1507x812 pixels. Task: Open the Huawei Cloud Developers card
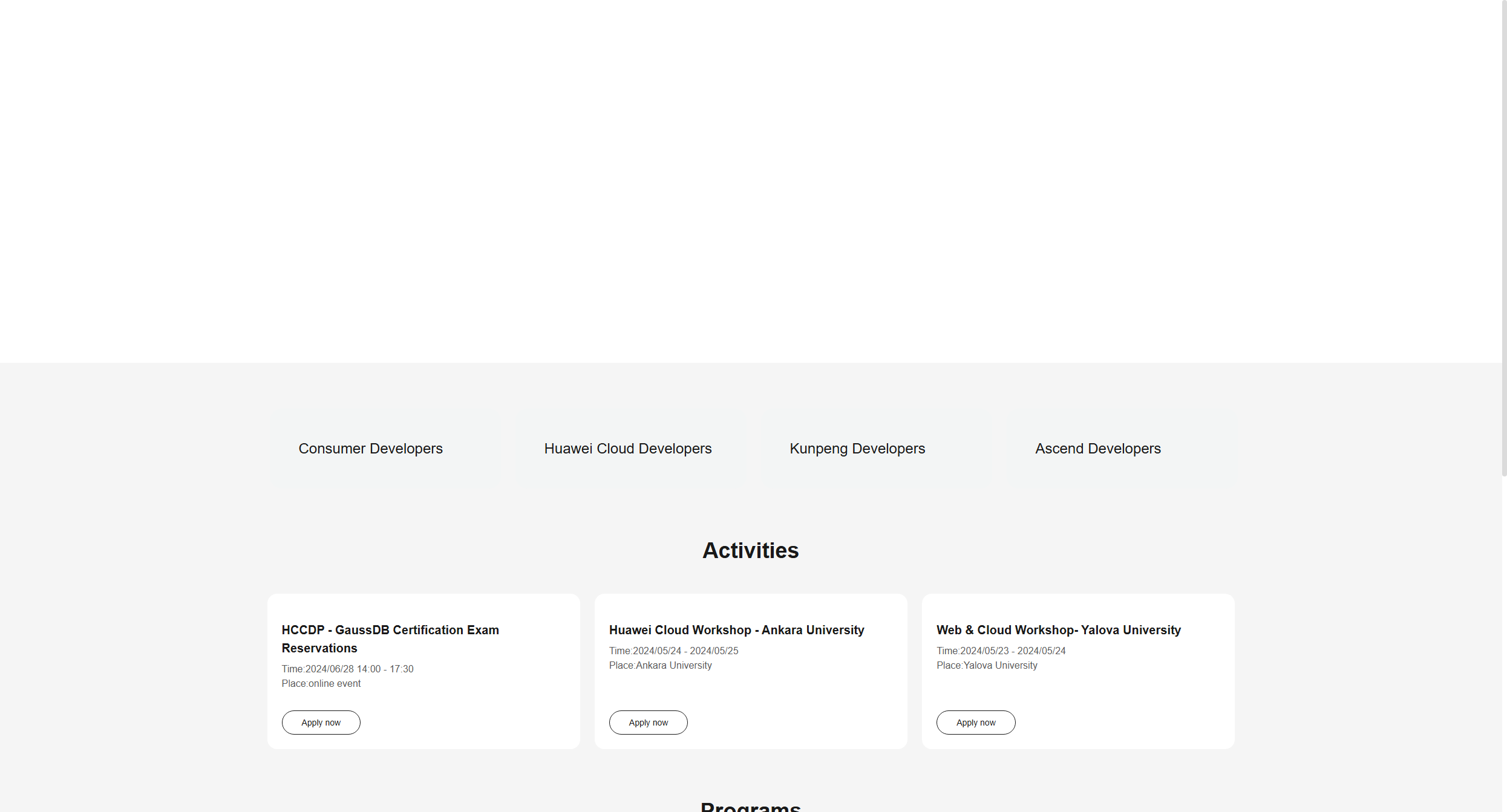630,449
